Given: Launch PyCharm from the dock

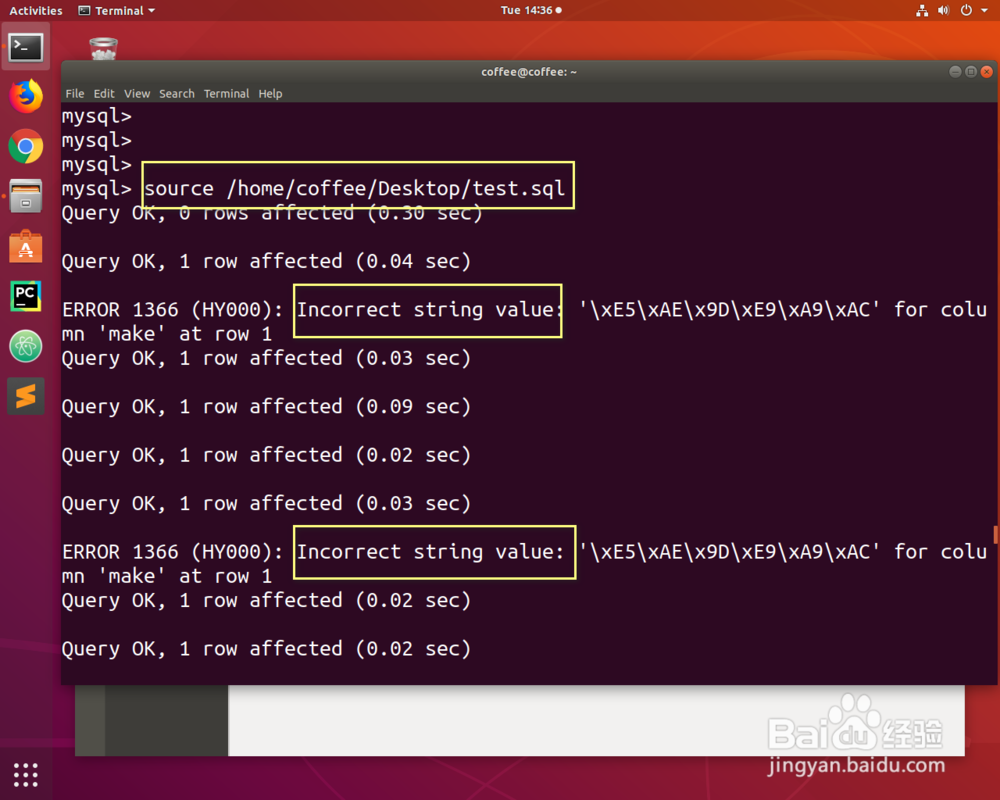Looking at the screenshot, I should (x=26, y=296).
